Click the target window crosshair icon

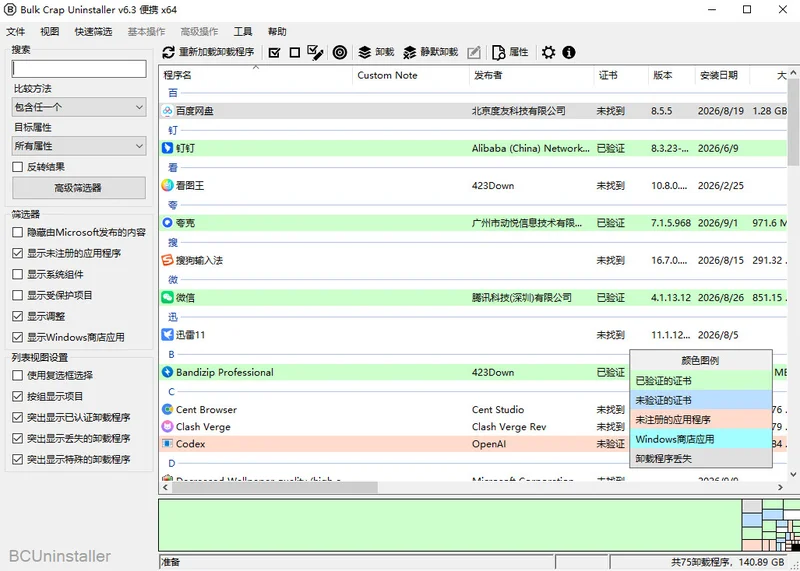pos(340,53)
